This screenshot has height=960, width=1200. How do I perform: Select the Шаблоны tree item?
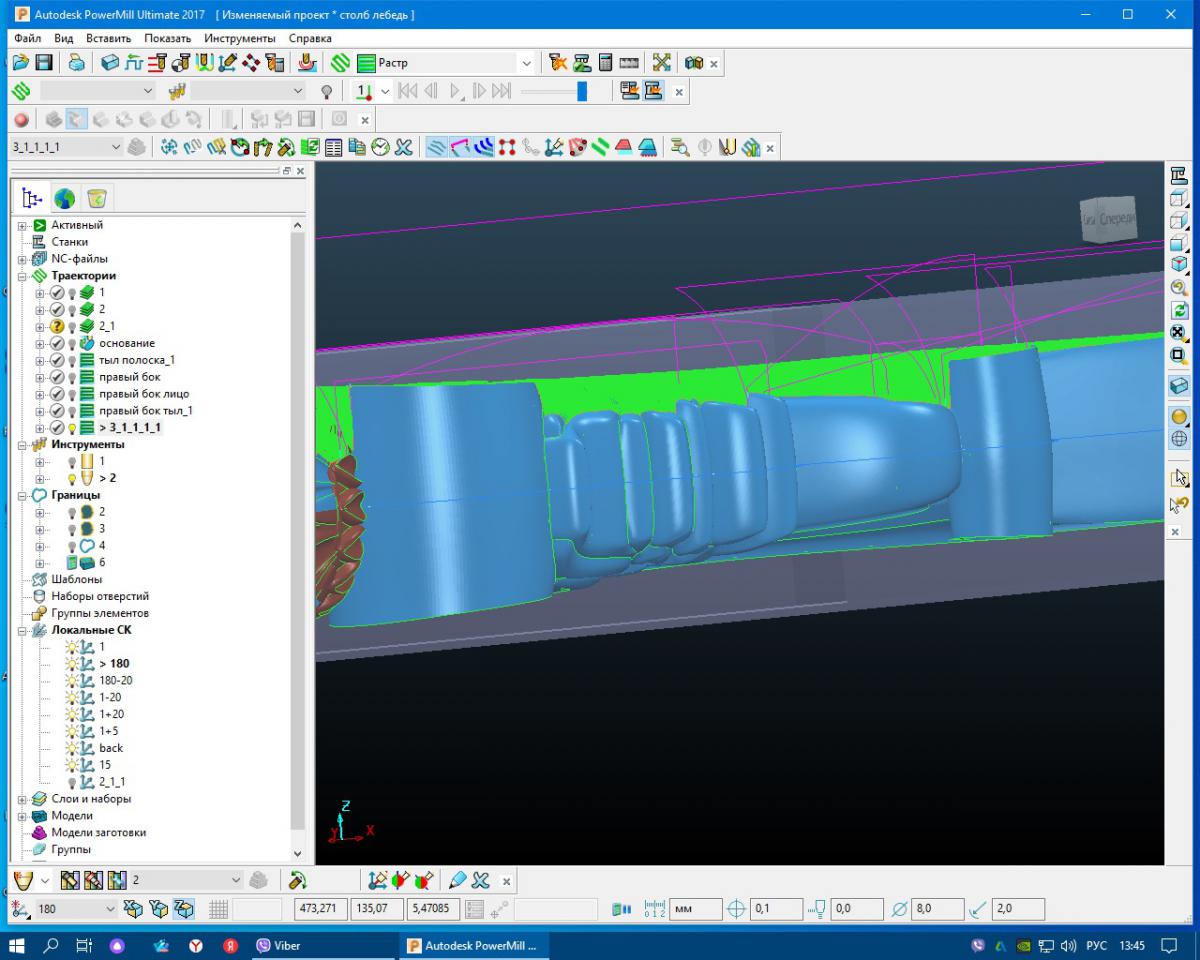[x=76, y=580]
